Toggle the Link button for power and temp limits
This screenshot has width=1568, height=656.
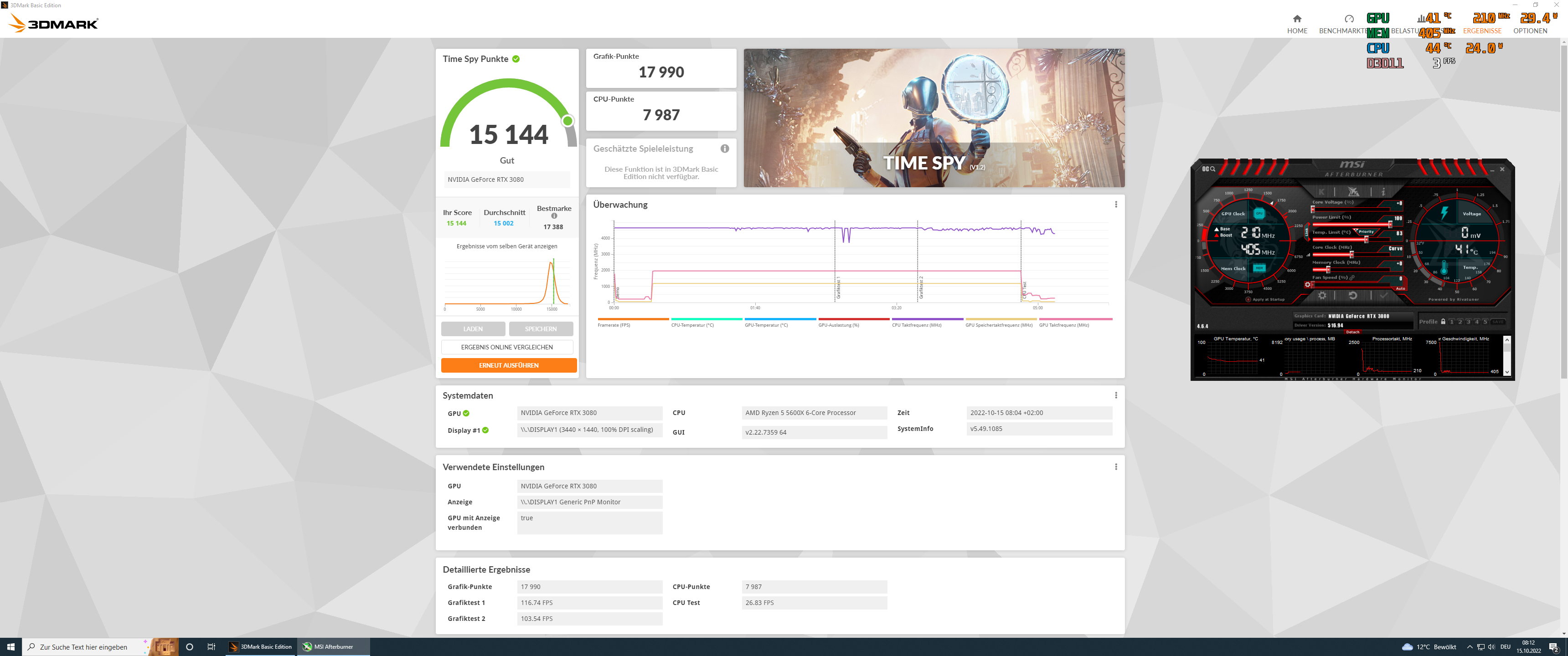click(1306, 232)
